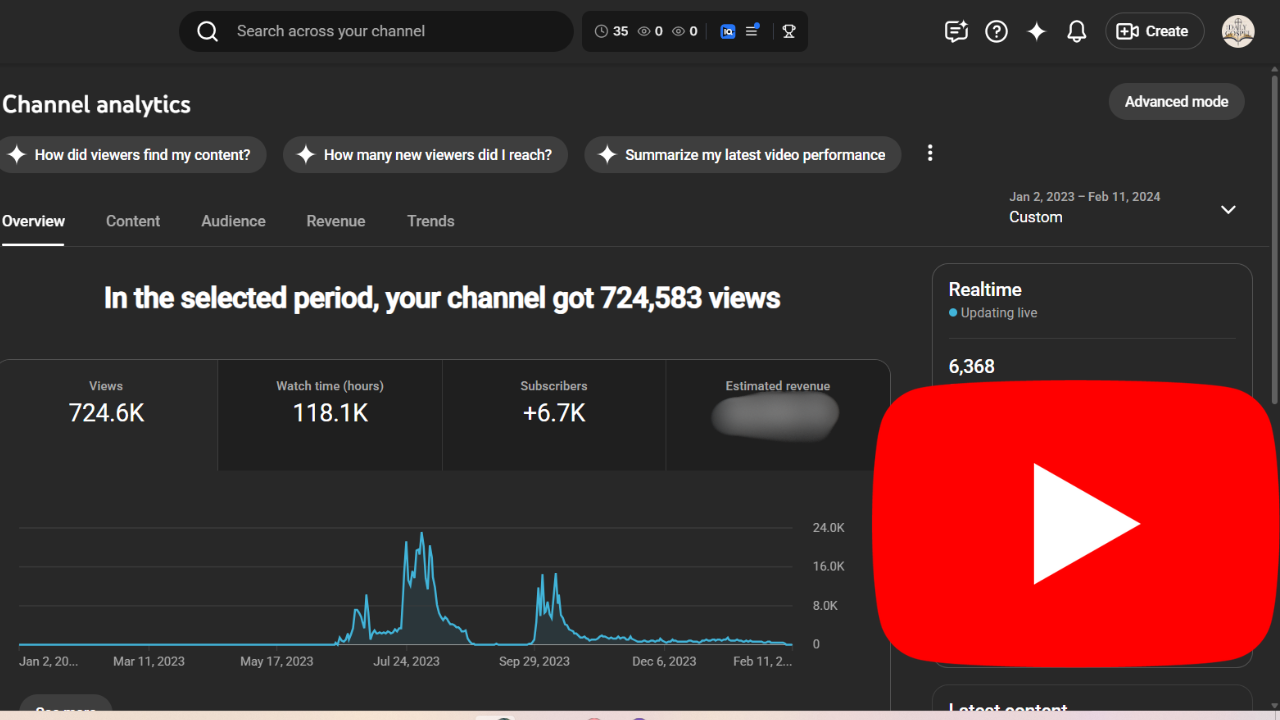Click the trophy icon in extension bar
The image size is (1280, 720).
[789, 31]
